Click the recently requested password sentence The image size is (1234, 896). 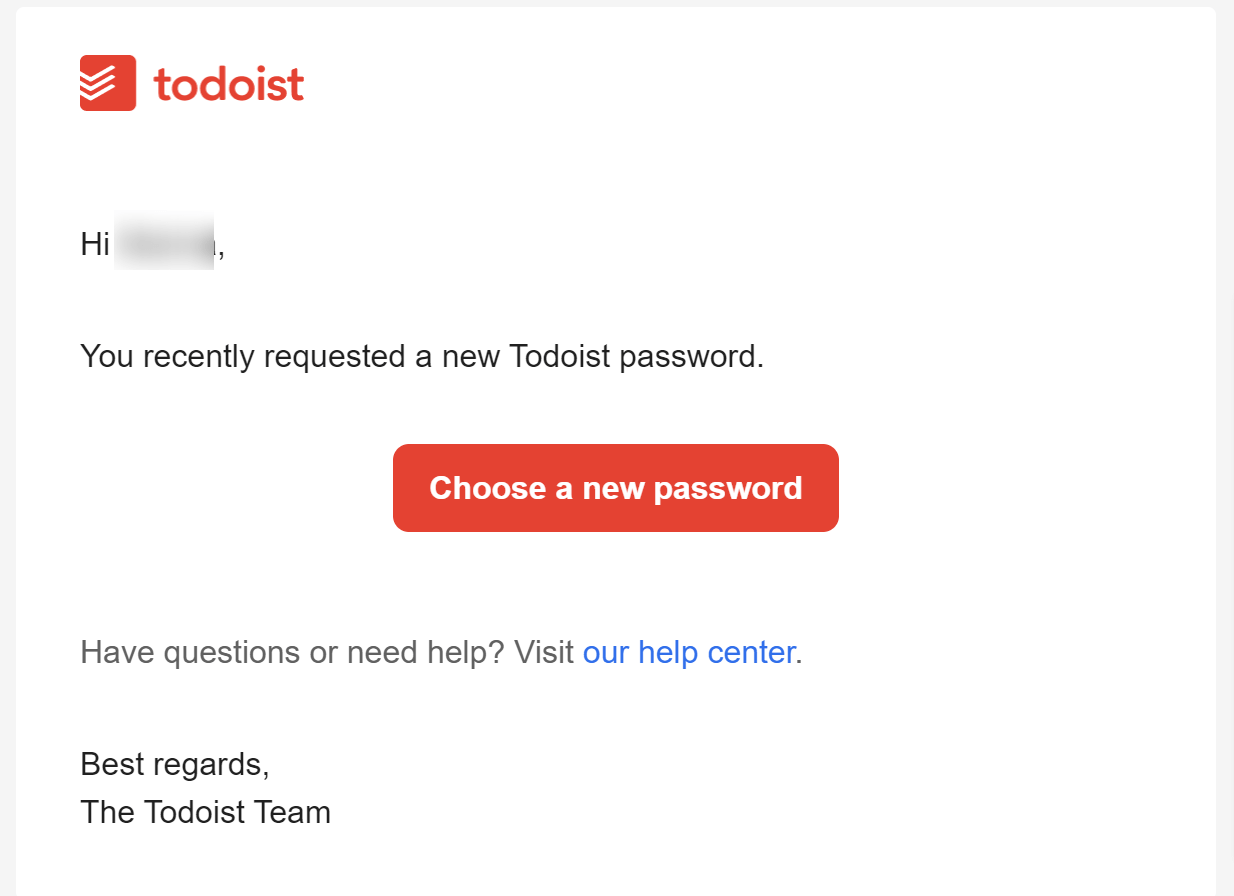click(421, 356)
